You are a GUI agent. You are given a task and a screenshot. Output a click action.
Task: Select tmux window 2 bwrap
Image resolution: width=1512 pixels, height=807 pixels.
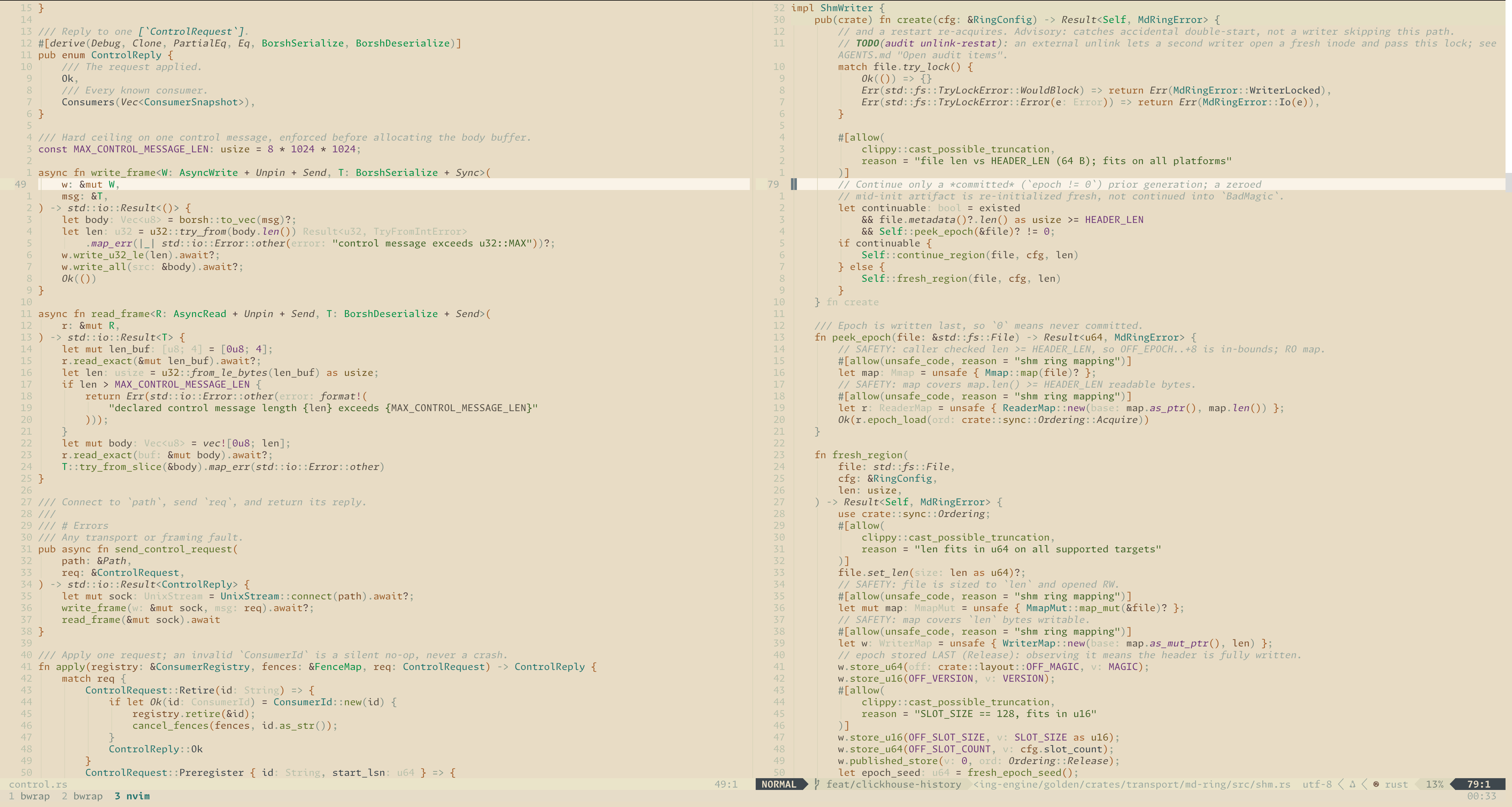[82, 796]
